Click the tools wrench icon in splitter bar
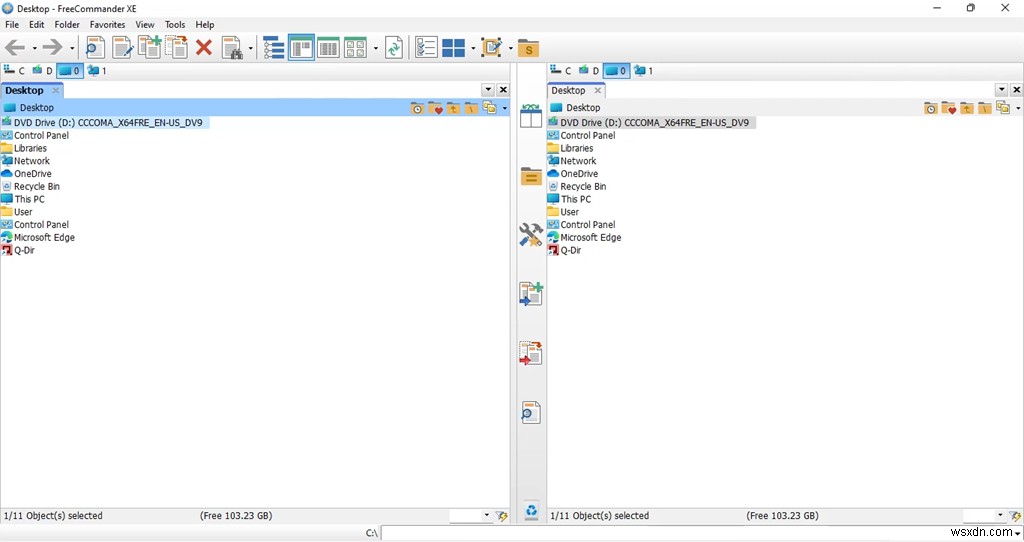Image resolution: width=1024 pixels, height=542 pixels. tap(531, 235)
